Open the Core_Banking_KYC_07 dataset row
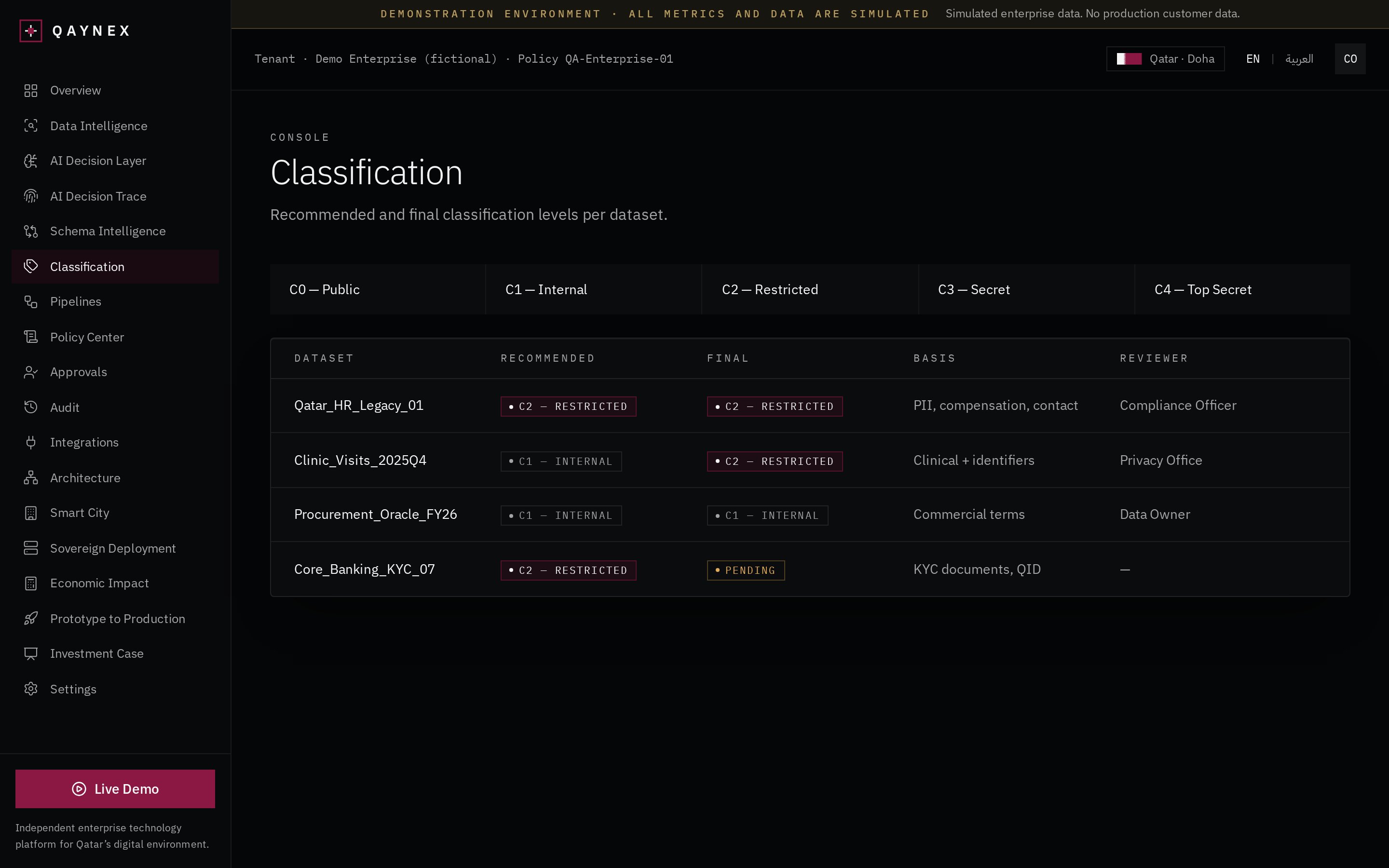 (x=810, y=570)
